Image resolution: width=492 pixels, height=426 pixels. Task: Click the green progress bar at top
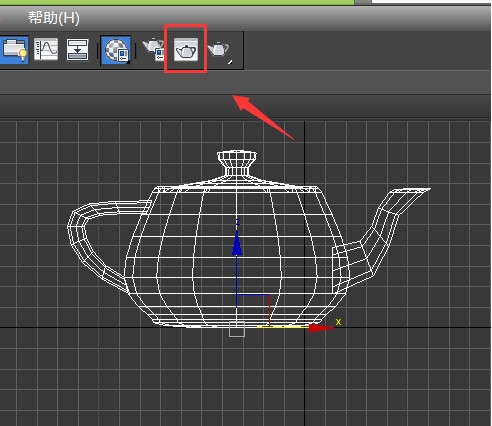click(177, 2)
